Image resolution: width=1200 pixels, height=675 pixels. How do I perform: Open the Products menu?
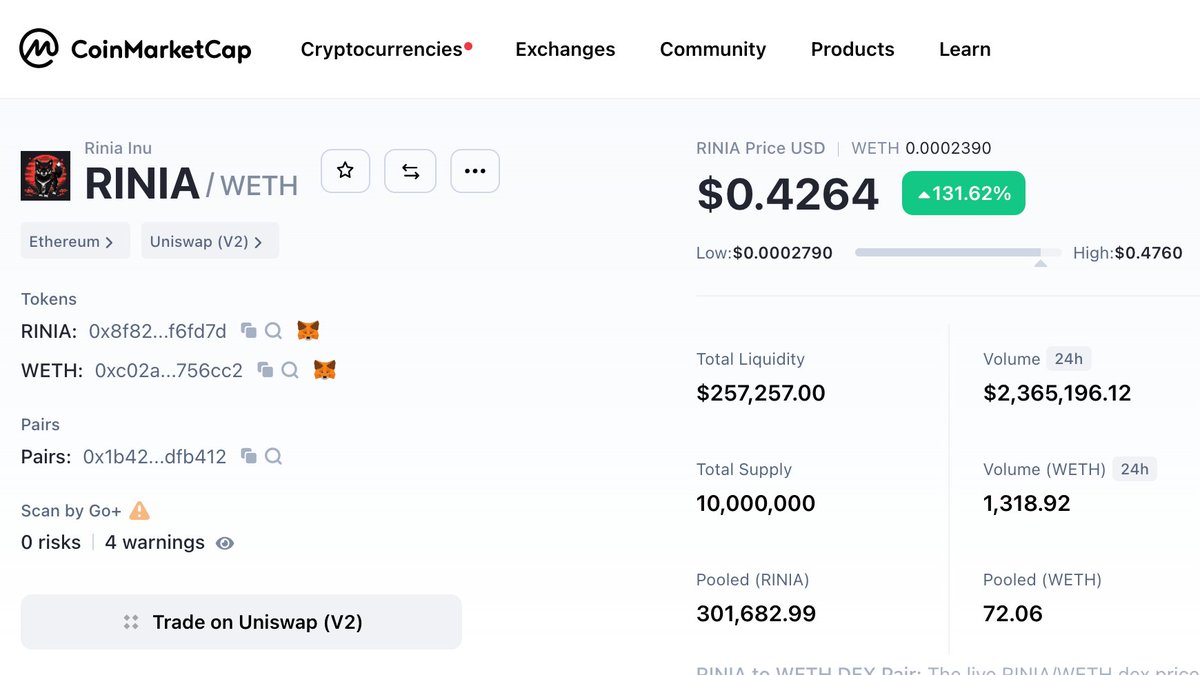(x=853, y=49)
